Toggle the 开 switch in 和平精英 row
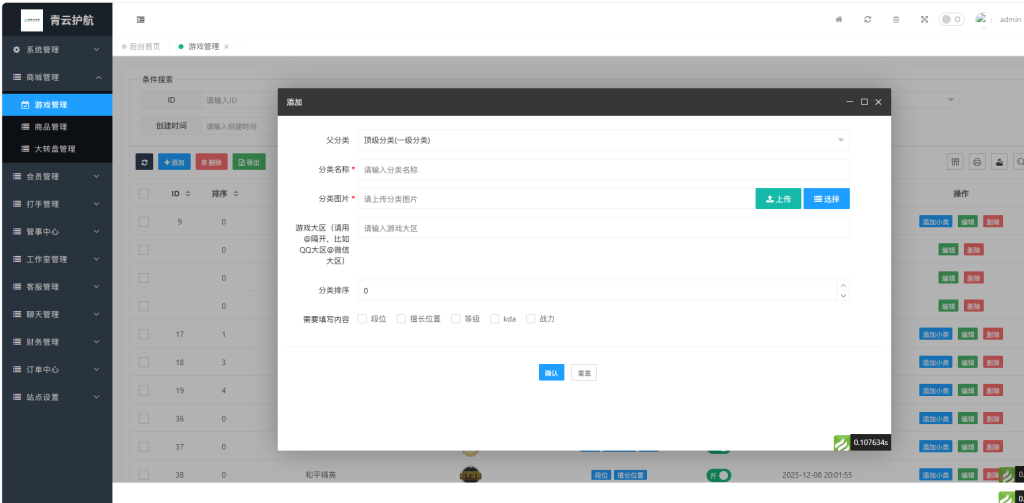Viewport: 1024px width, 503px height. click(718, 475)
